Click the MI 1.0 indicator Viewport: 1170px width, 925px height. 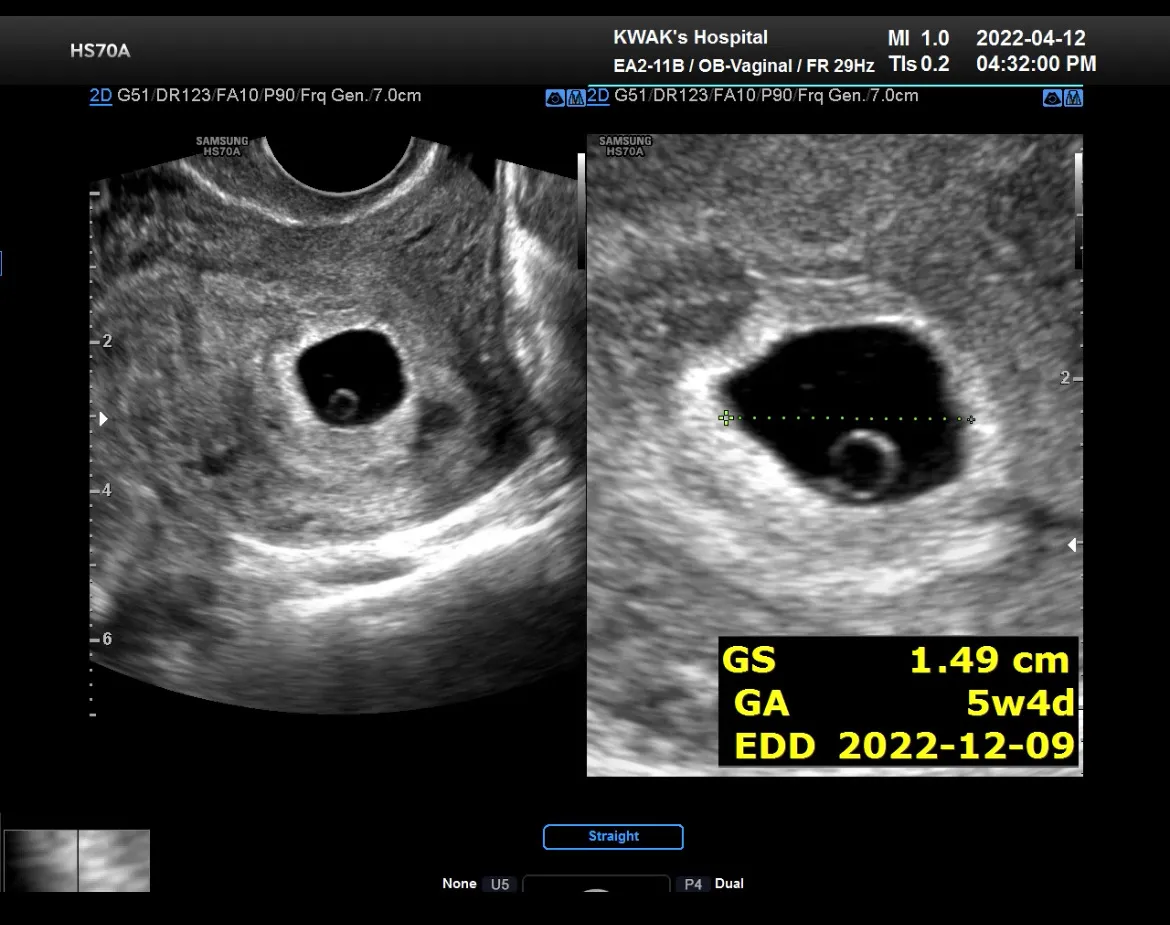pos(919,38)
